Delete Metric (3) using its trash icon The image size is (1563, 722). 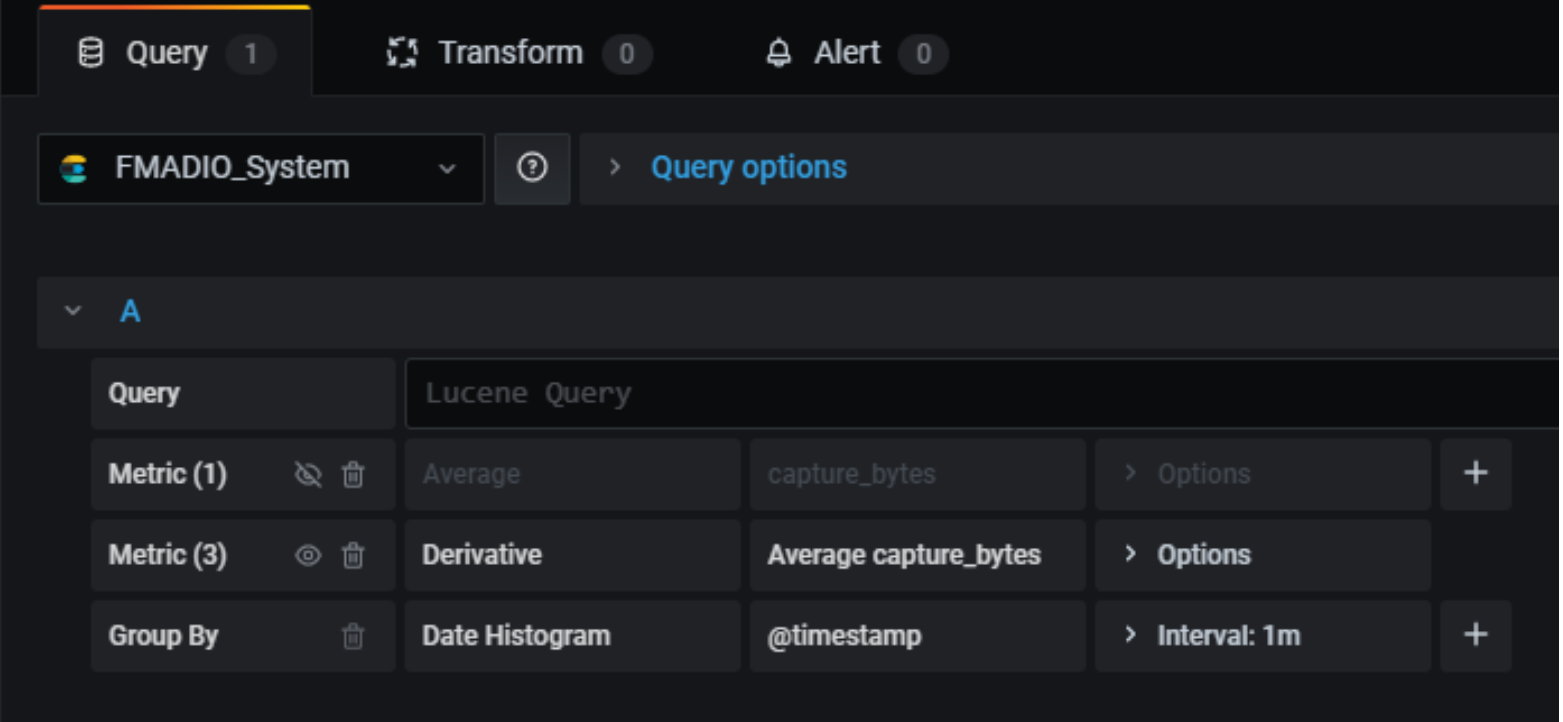click(353, 555)
